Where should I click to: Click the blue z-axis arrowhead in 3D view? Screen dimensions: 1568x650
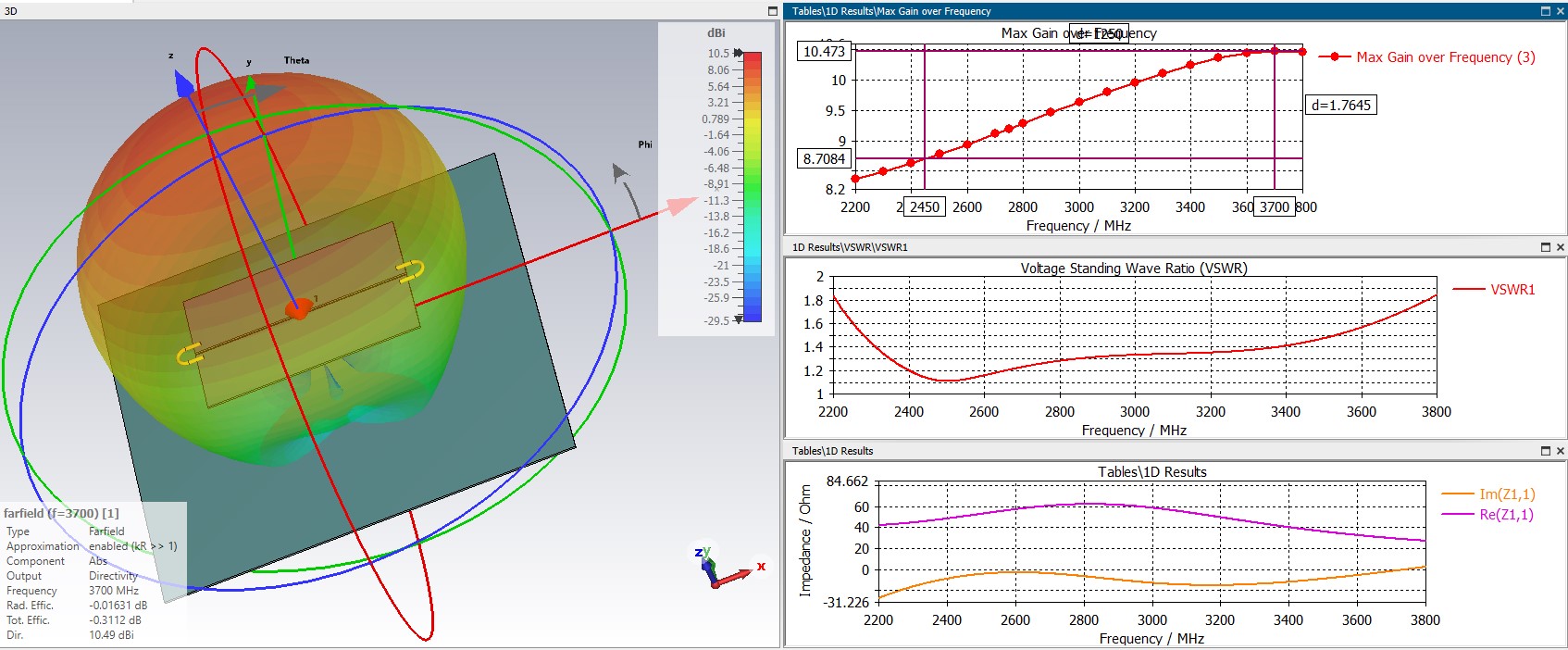[x=184, y=83]
